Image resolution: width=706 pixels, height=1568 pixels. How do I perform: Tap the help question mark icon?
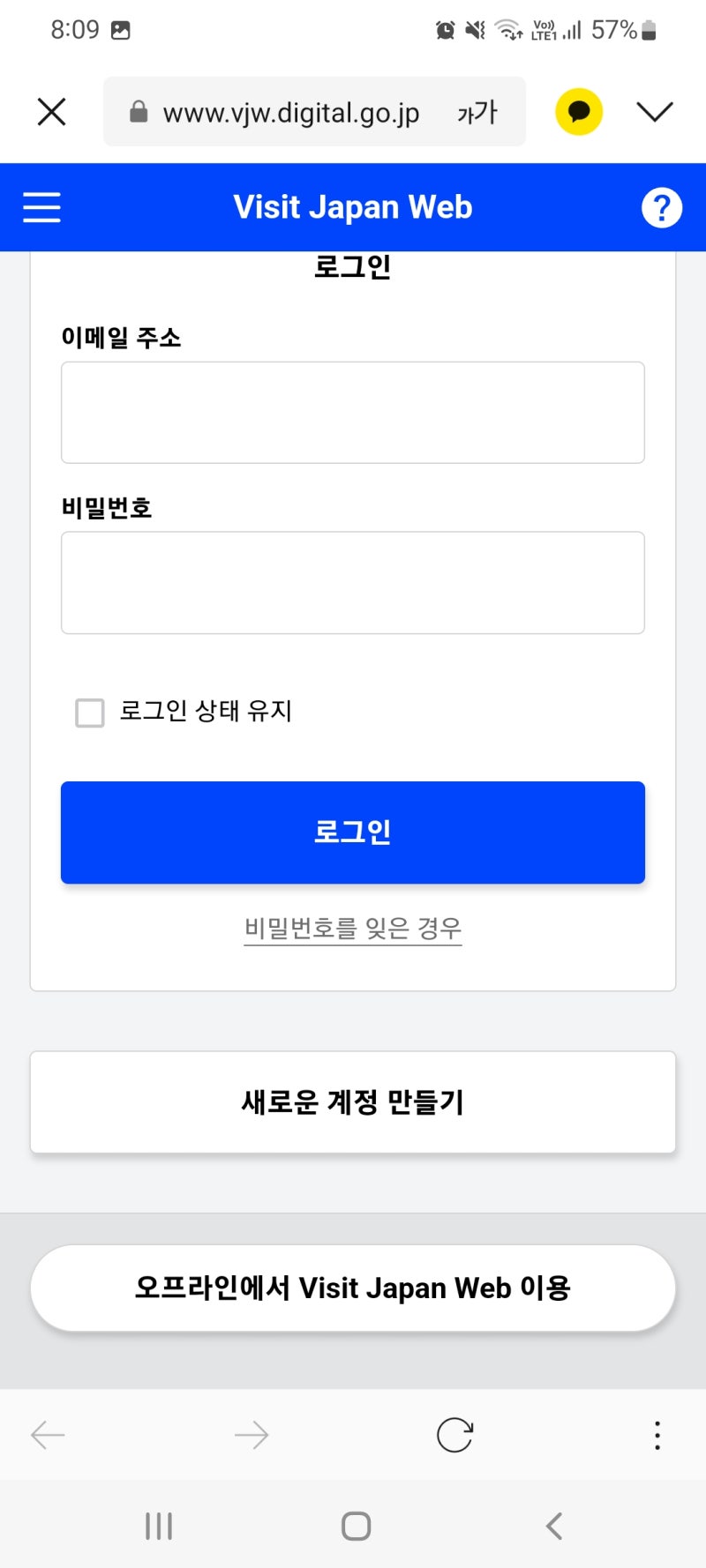tap(661, 208)
